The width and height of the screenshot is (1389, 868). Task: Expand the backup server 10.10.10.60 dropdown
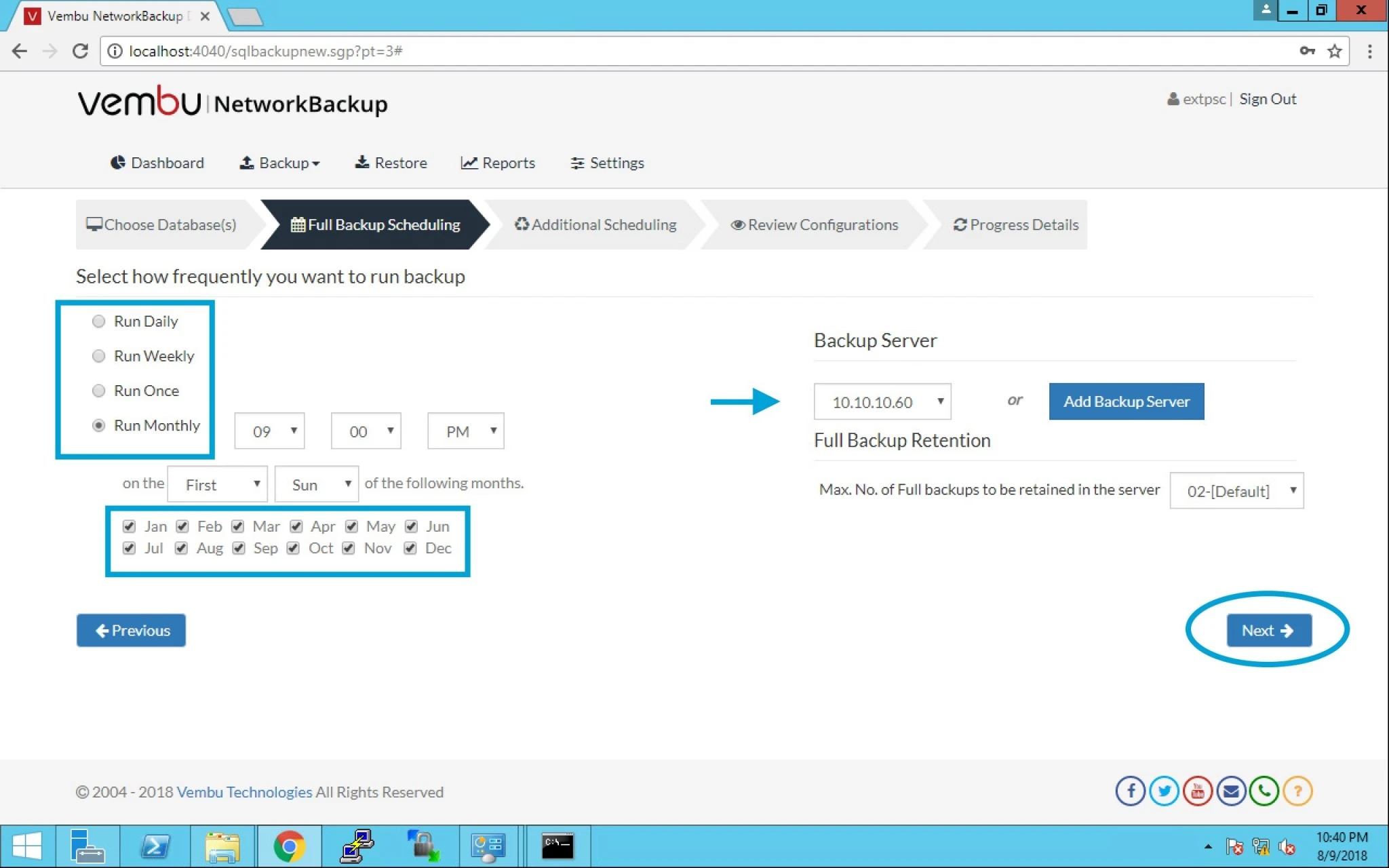(x=882, y=402)
